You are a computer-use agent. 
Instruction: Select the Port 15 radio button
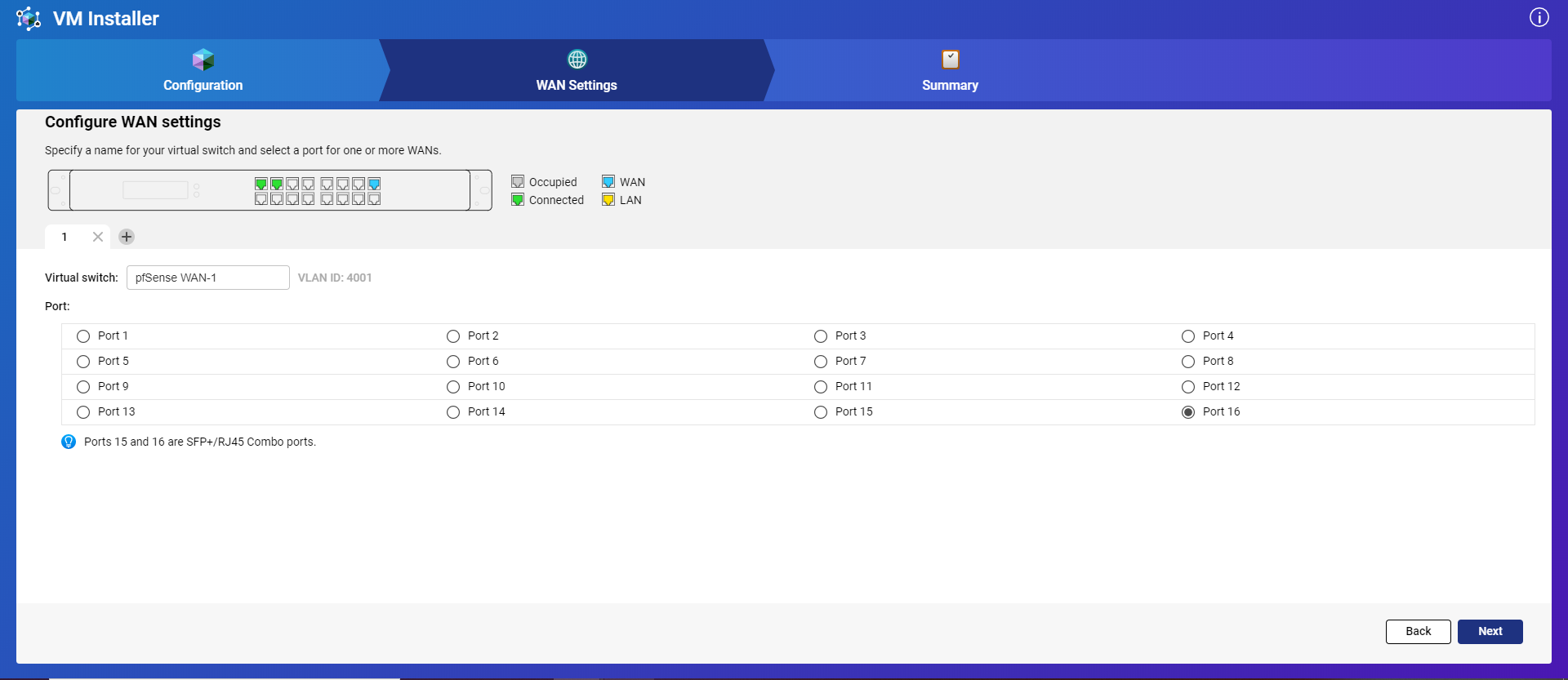click(821, 412)
